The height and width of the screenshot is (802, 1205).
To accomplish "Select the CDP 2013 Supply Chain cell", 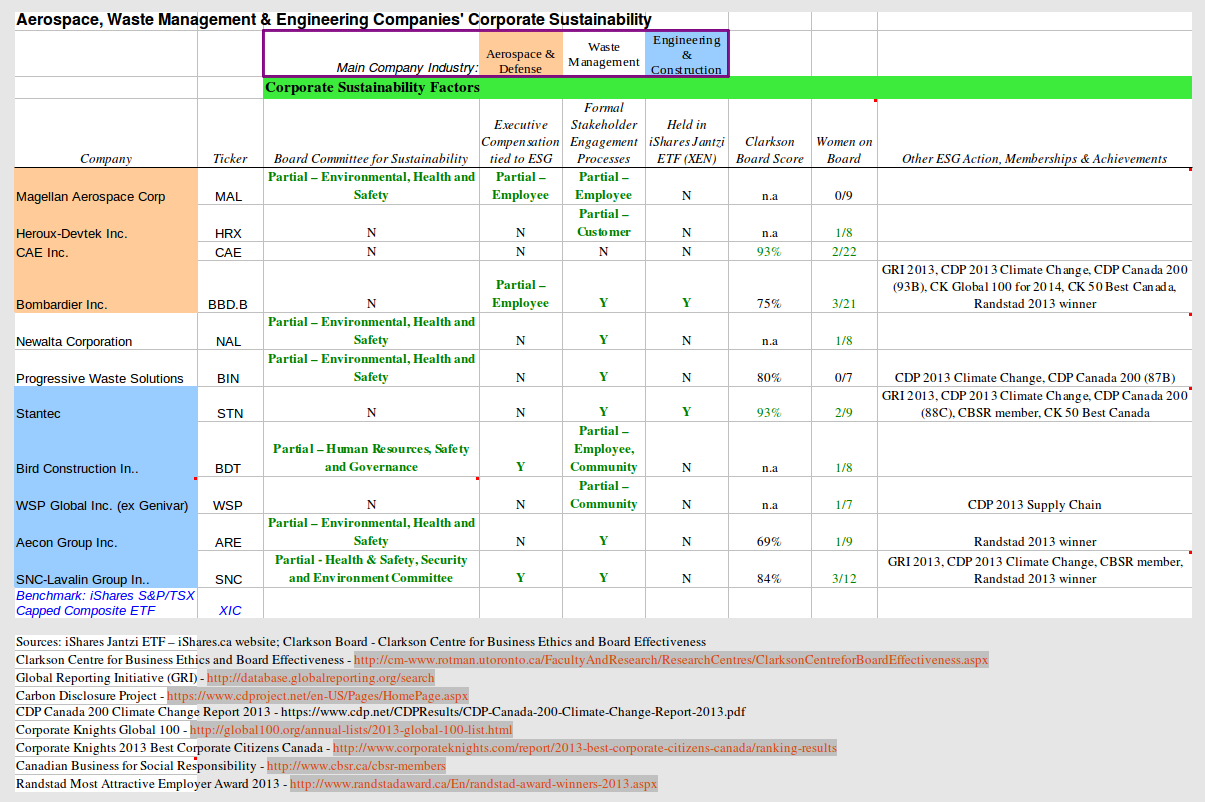I will pos(1035,495).
